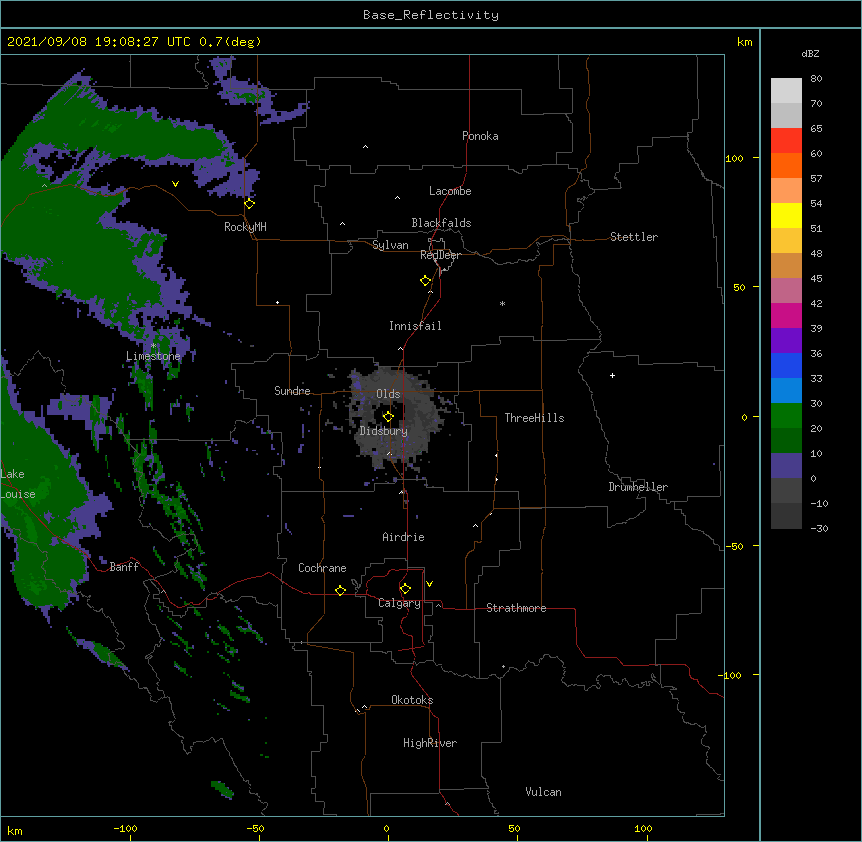The image size is (862, 842).
Task: Click the Sundre town label
Action: click(x=292, y=391)
